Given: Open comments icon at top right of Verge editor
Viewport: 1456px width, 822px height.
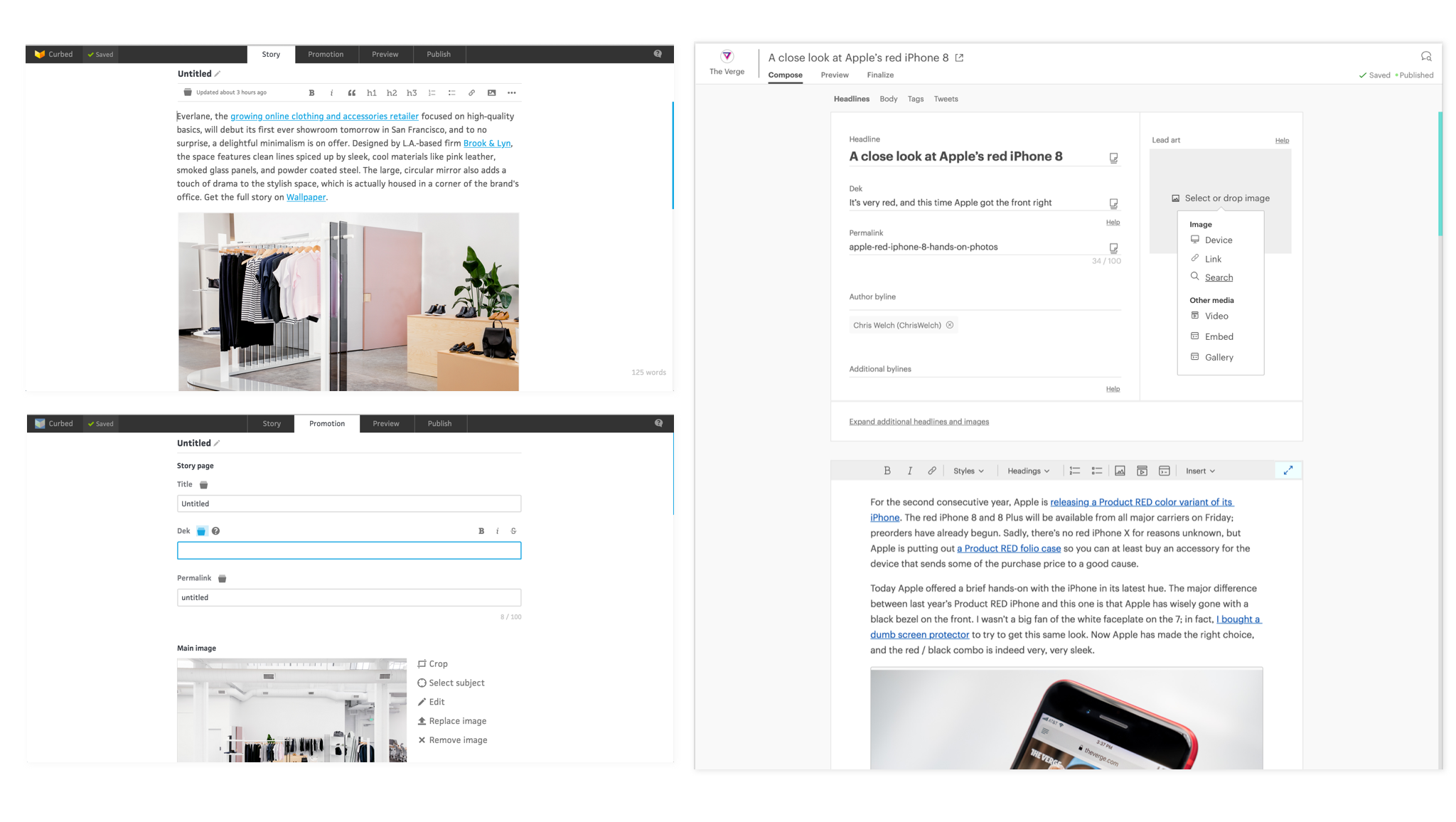Looking at the screenshot, I should 1425,56.
